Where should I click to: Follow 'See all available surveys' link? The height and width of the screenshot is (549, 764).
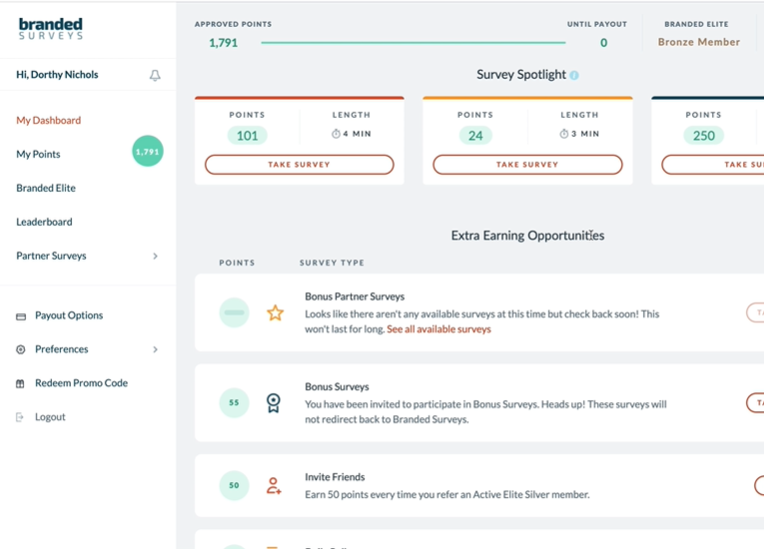click(x=439, y=329)
